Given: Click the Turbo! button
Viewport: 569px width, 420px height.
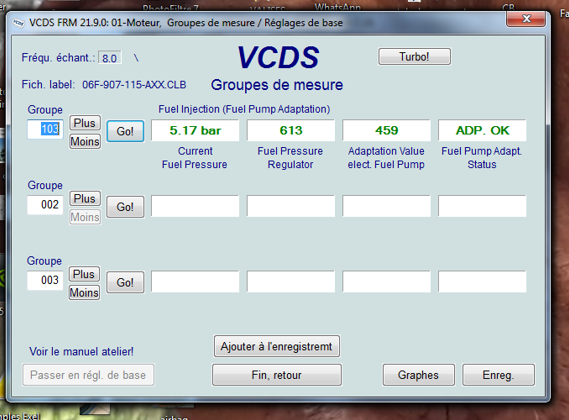Looking at the screenshot, I should [x=414, y=57].
